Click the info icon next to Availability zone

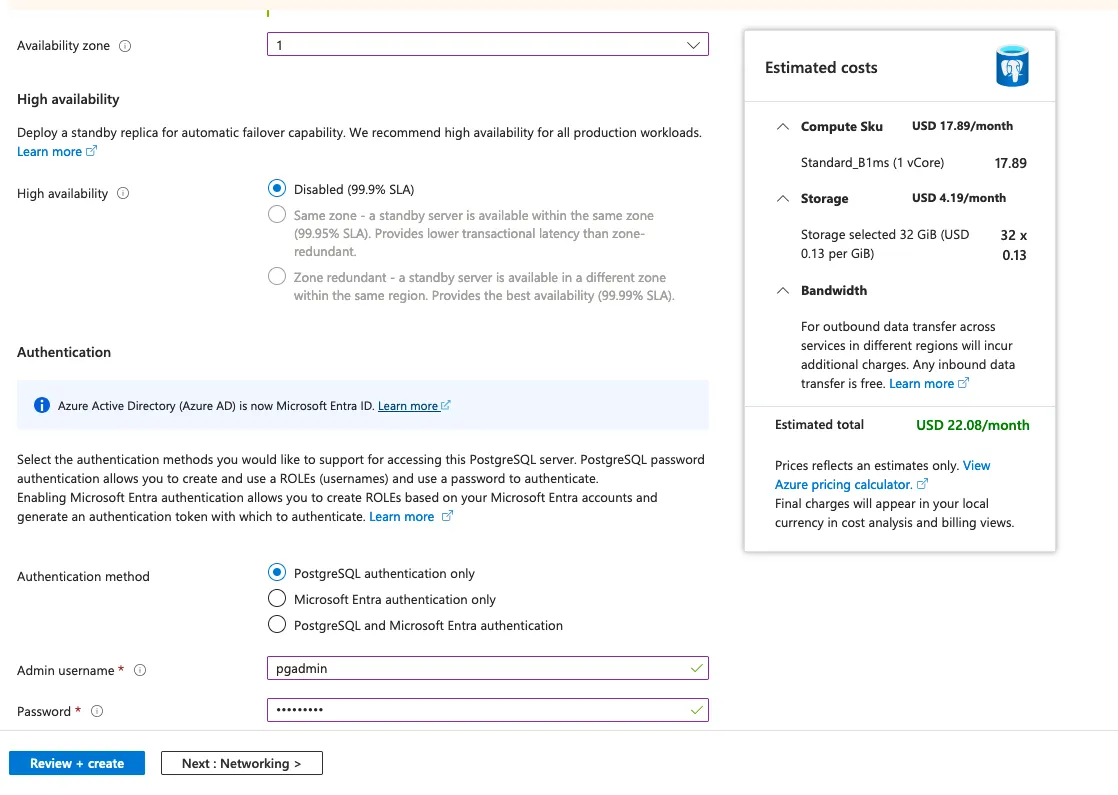pos(125,46)
